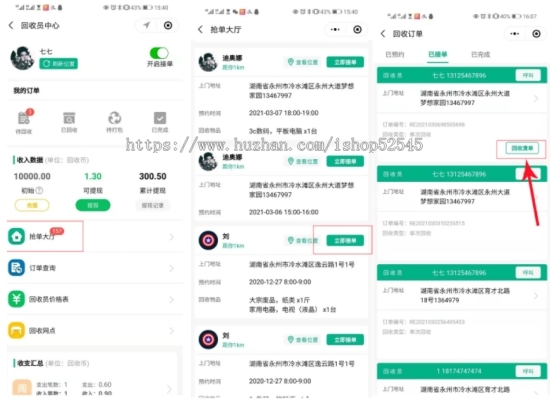Click 呼叫 next to 1 18174747474
The image size is (550, 402).
pyautogui.click(x=528, y=371)
